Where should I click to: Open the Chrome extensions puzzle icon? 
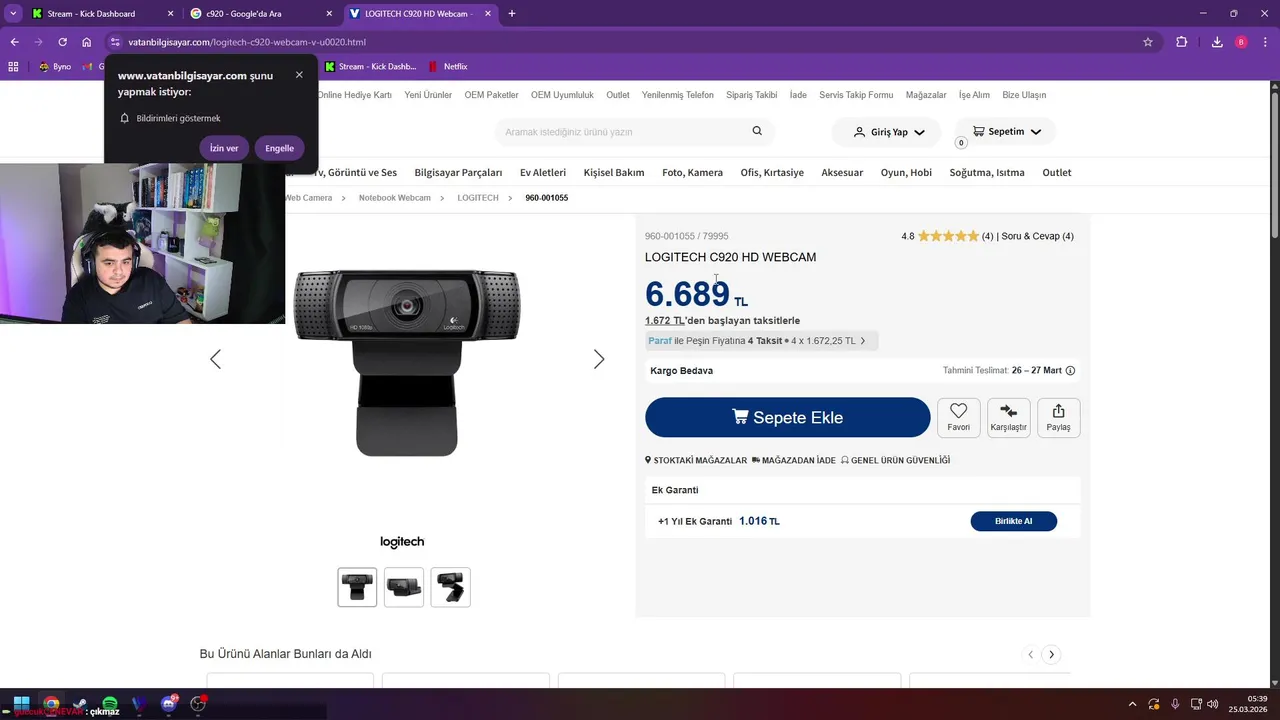1181,42
